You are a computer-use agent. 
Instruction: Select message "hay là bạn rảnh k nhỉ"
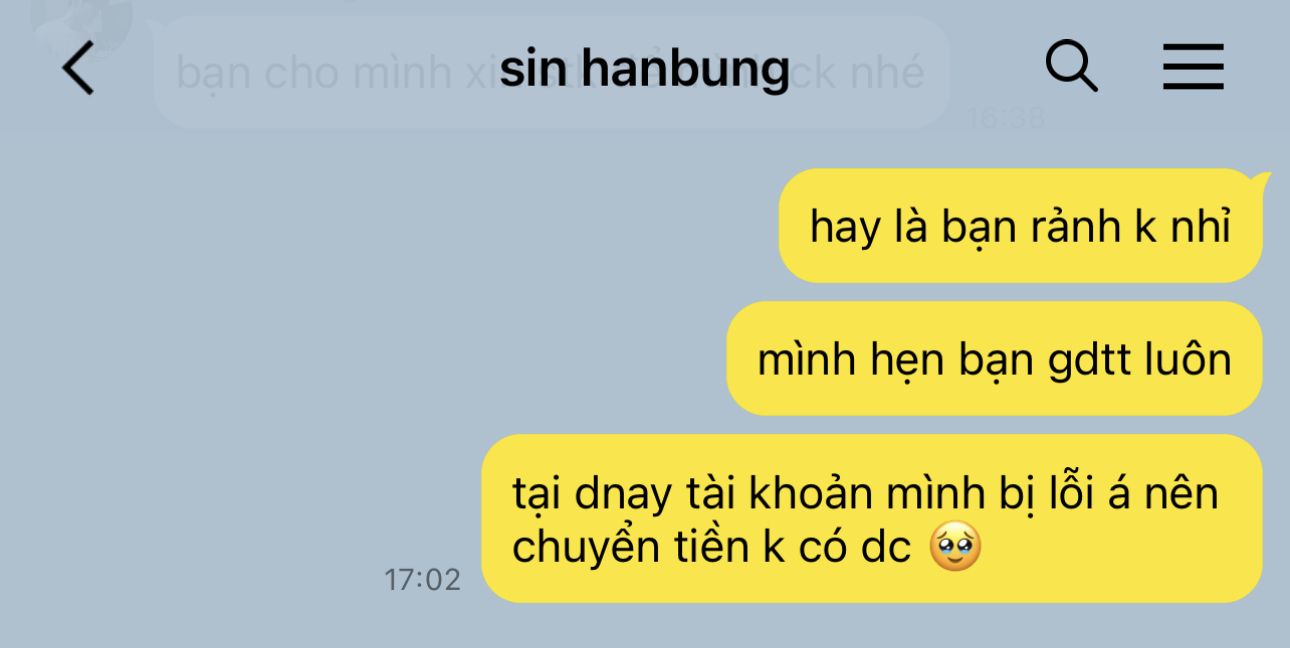pyautogui.click(x=1020, y=226)
